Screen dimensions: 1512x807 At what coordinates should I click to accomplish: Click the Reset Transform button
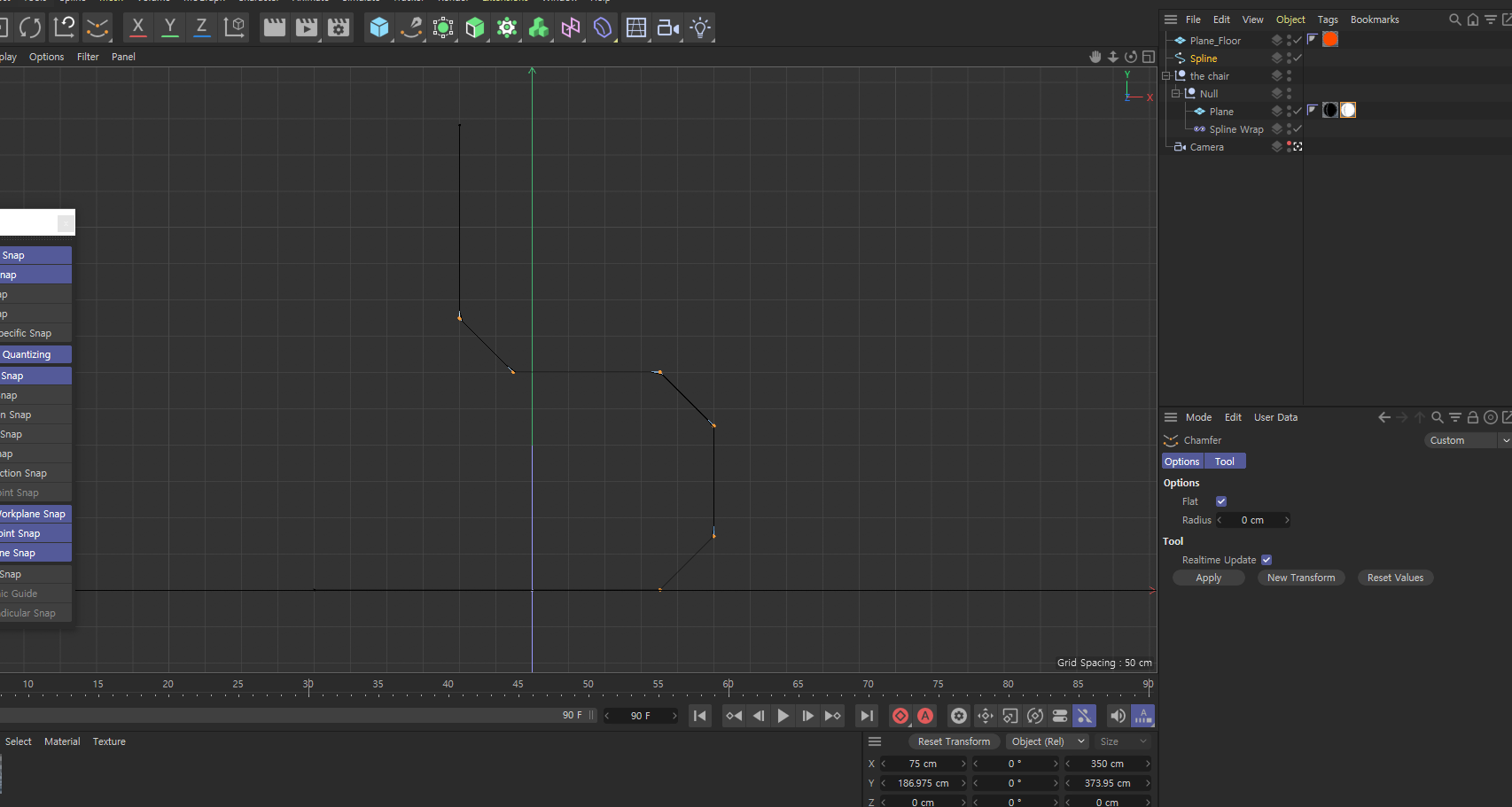click(x=954, y=741)
